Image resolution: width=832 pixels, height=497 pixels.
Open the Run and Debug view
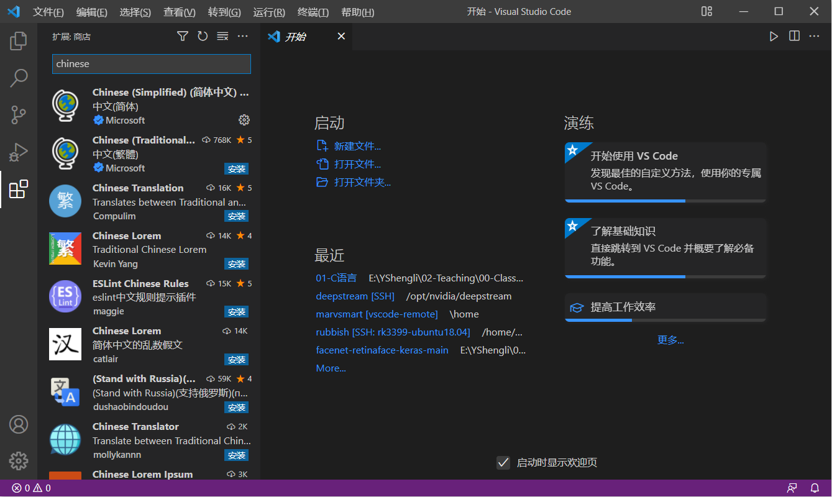click(x=19, y=152)
